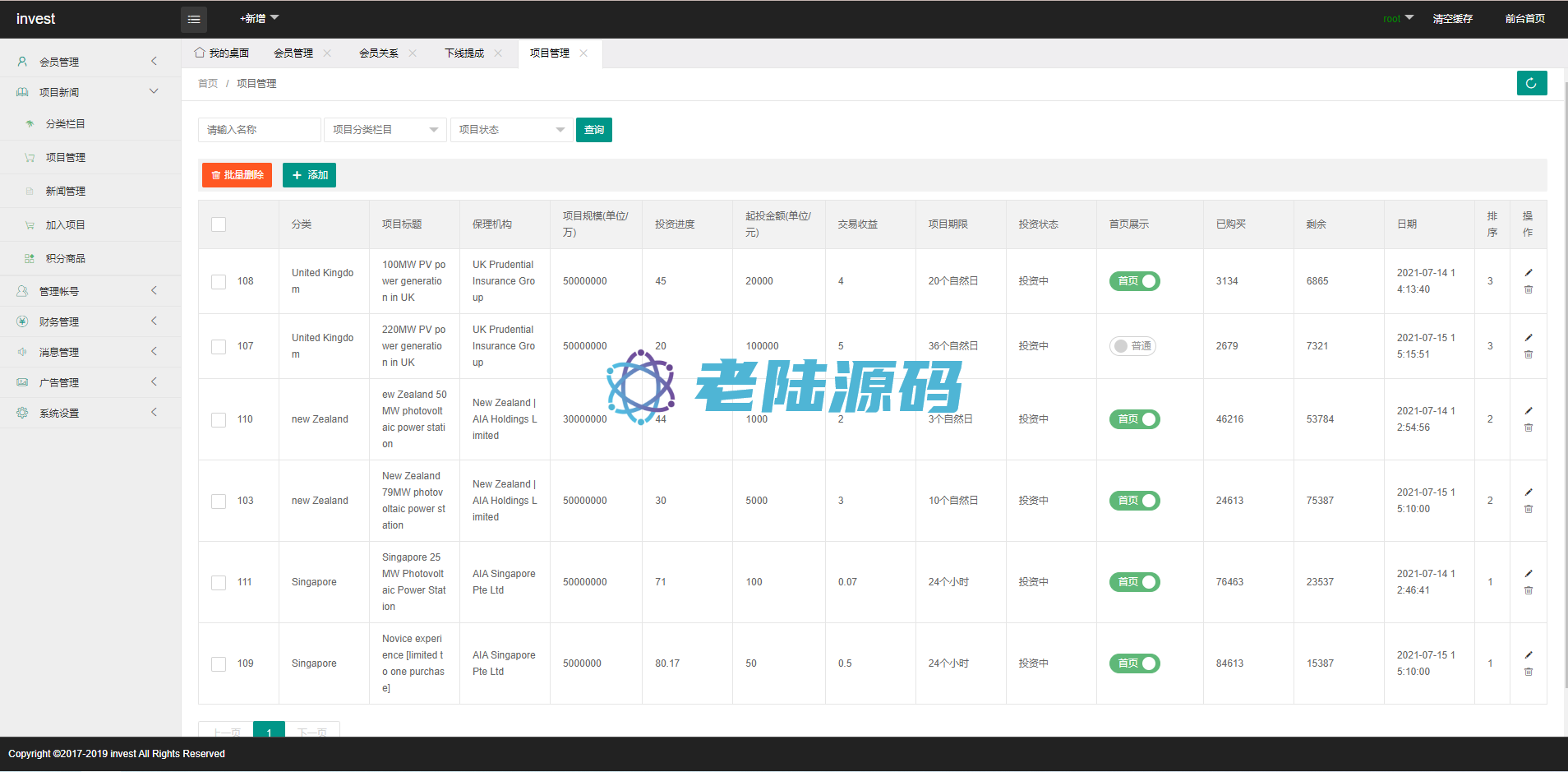The image size is (1568, 772).
Task: Switch to the 下线提成 tab
Action: click(x=464, y=53)
